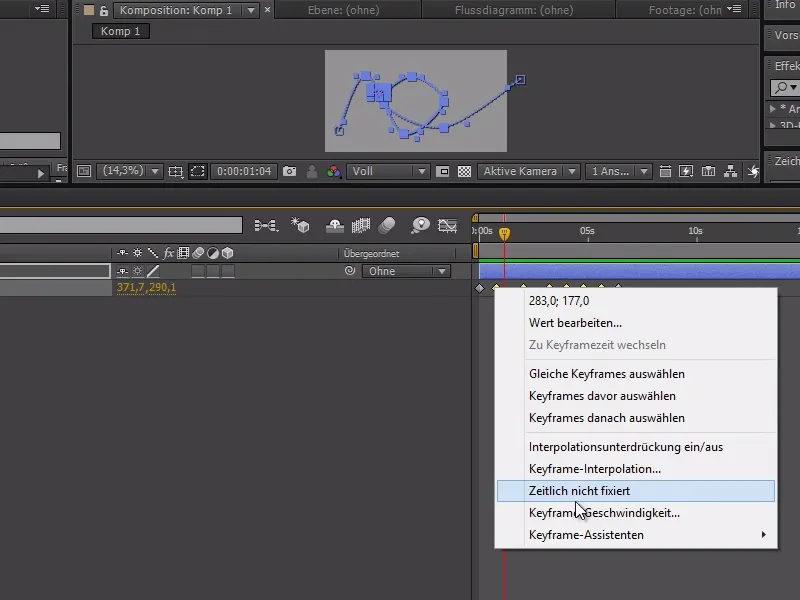Open the Keyframe-Assistenten submenu
Screen dimensions: 800x600
pyautogui.click(x=636, y=535)
